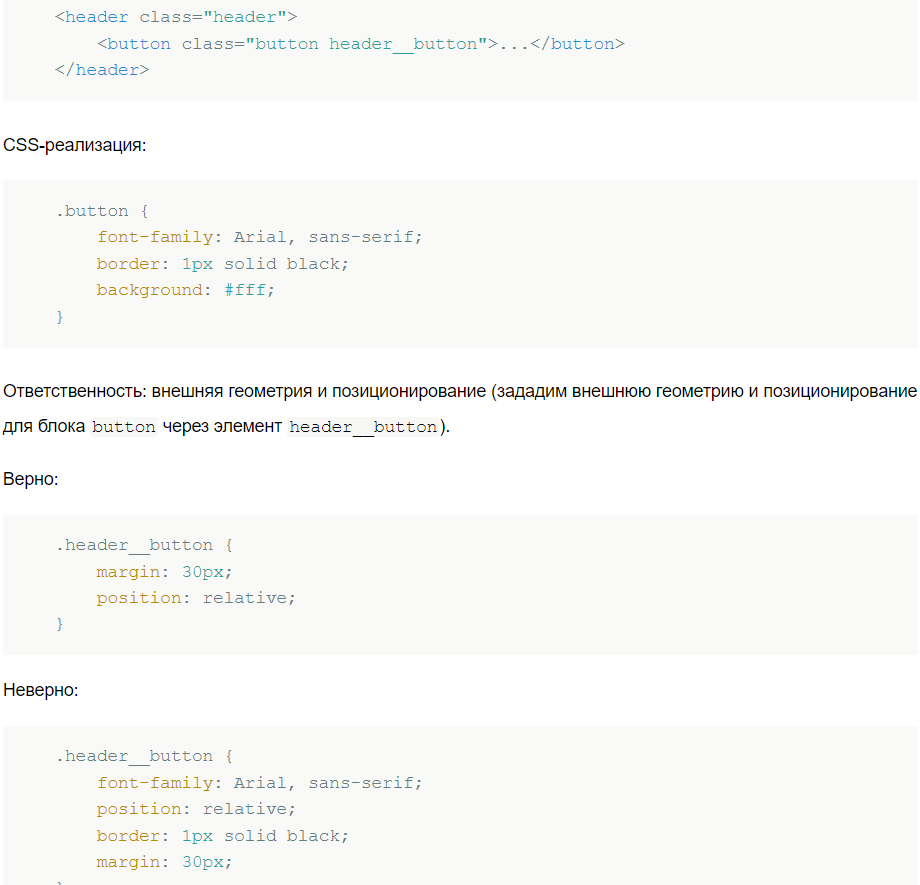The height and width of the screenshot is (885, 920).
Task: Click font-family line in the "Неверно" block
Action: tap(260, 782)
